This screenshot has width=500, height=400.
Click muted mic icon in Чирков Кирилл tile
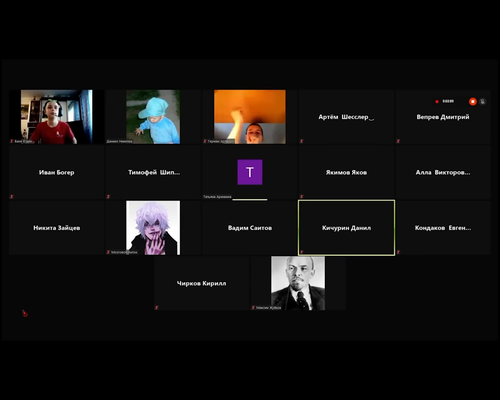(x=157, y=307)
